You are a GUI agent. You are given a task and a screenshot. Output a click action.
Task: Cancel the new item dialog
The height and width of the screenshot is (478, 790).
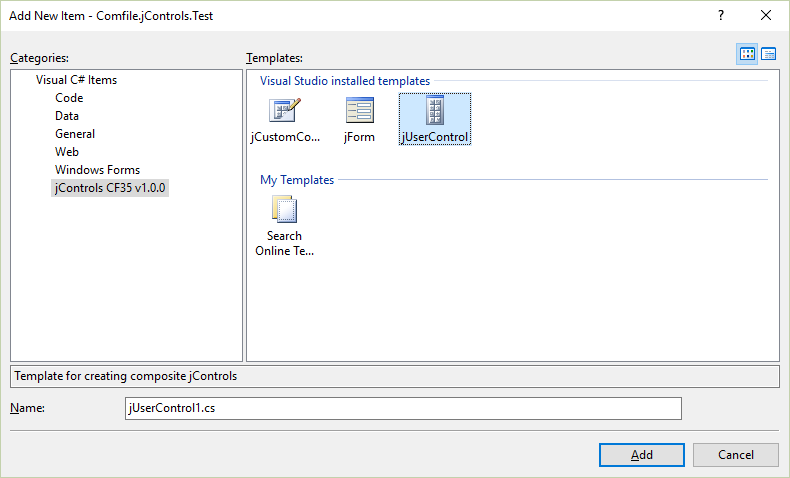[735, 455]
